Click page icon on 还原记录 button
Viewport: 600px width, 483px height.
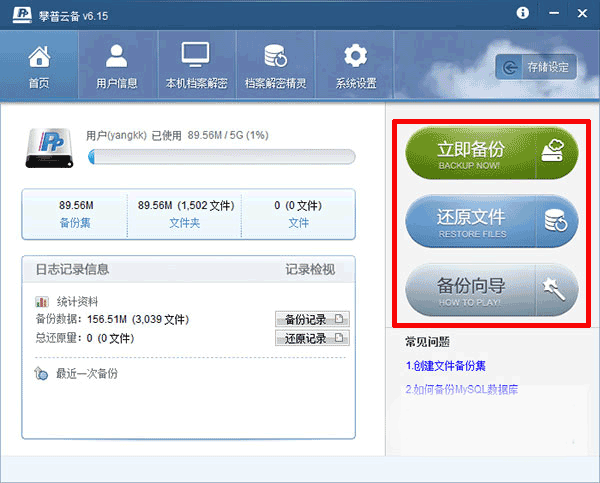pos(339,338)
